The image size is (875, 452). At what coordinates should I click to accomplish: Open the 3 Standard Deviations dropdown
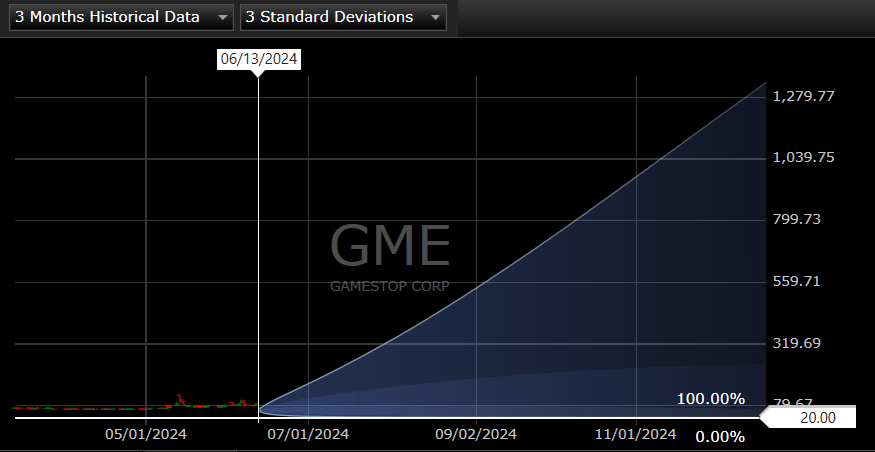click(343, 17)
